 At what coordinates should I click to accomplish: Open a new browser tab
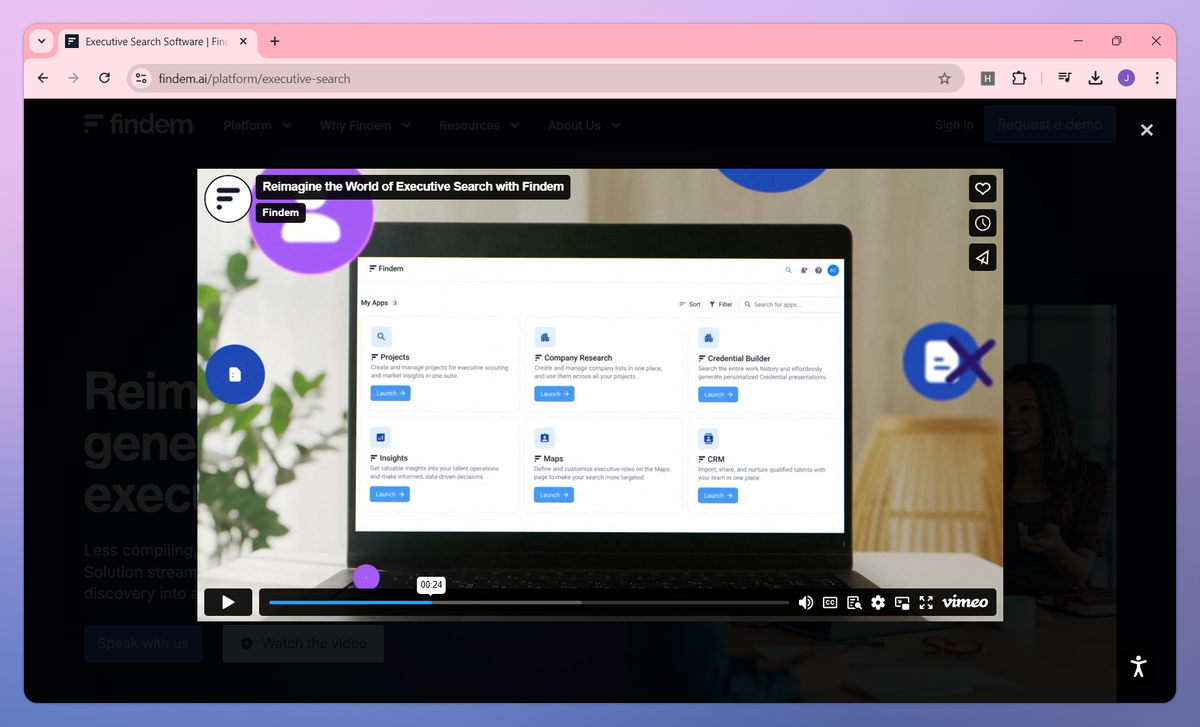click(x=275, y=41)
